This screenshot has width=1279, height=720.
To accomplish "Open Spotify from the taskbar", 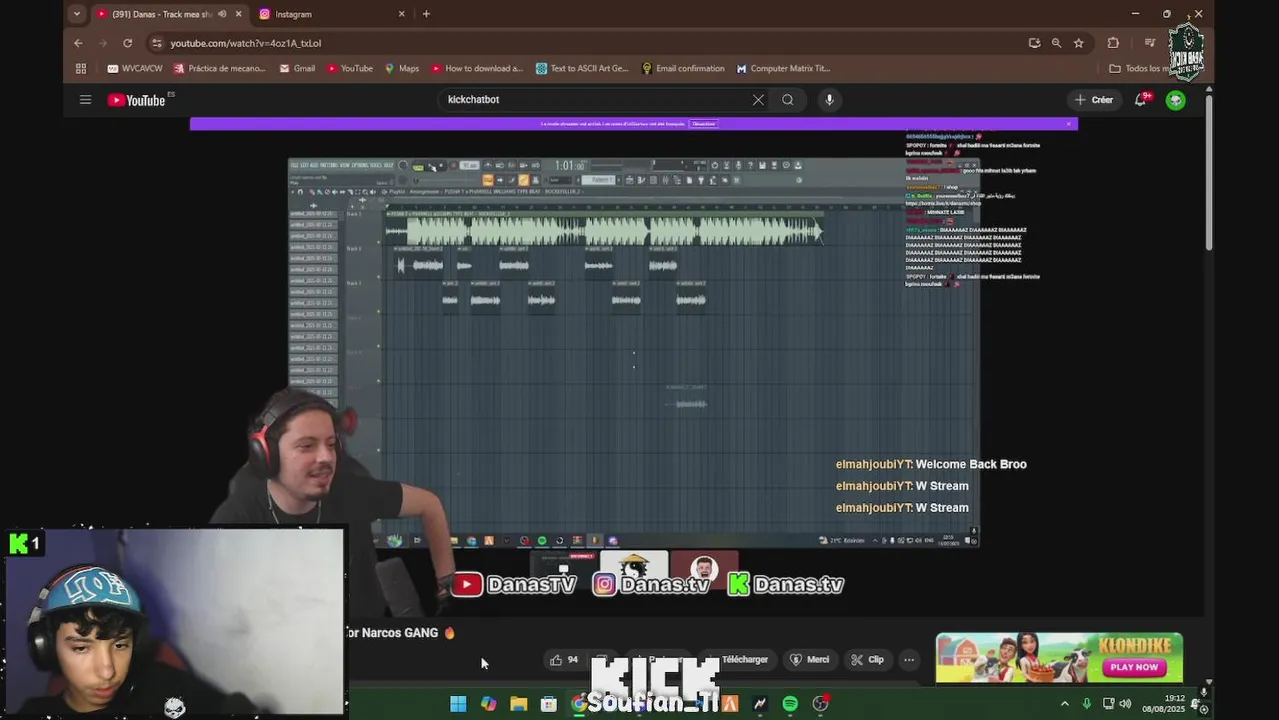I will [790, 704].
